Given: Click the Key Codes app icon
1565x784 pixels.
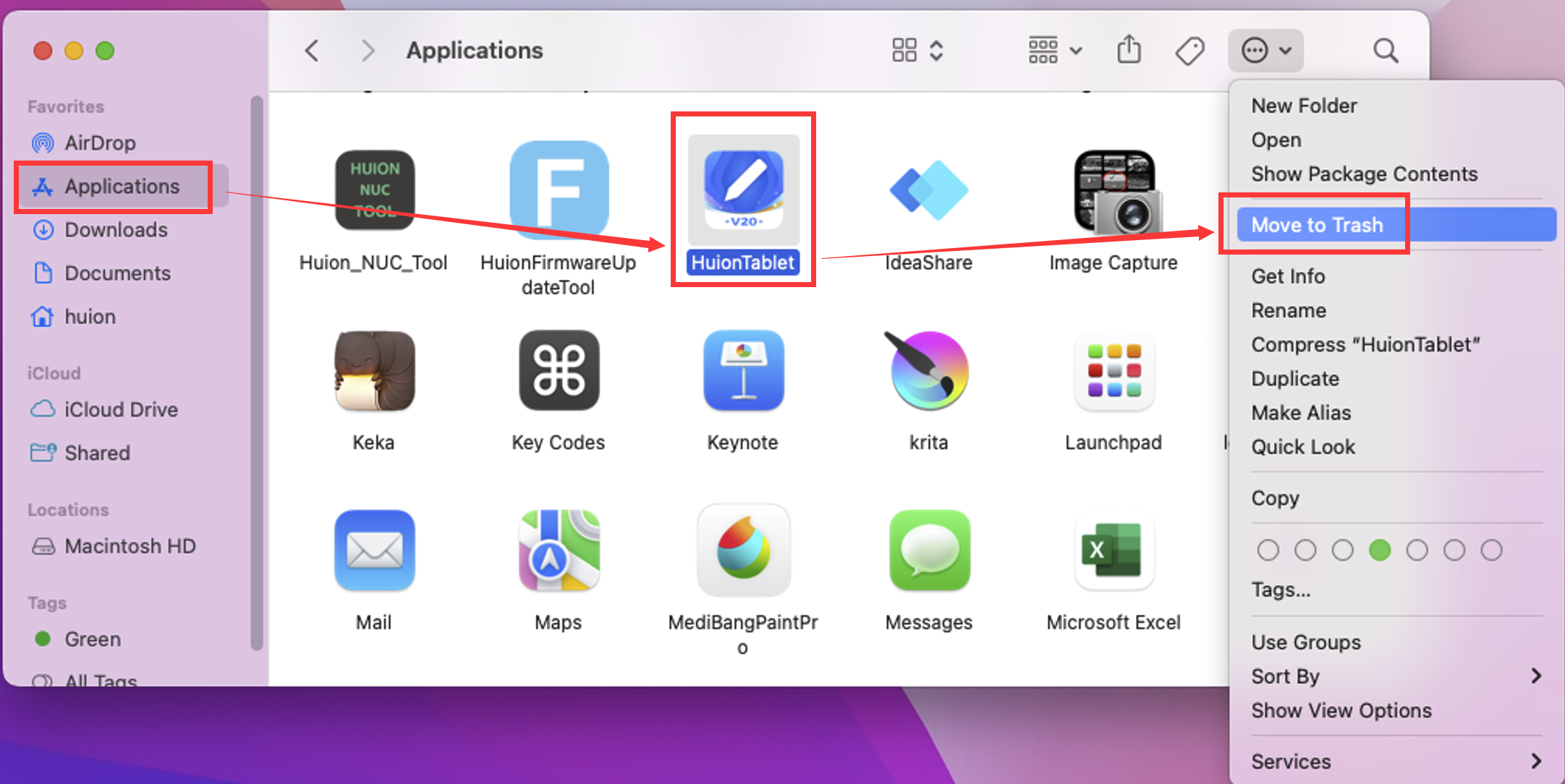Looking at the screenshot, I should coord(559,372).
